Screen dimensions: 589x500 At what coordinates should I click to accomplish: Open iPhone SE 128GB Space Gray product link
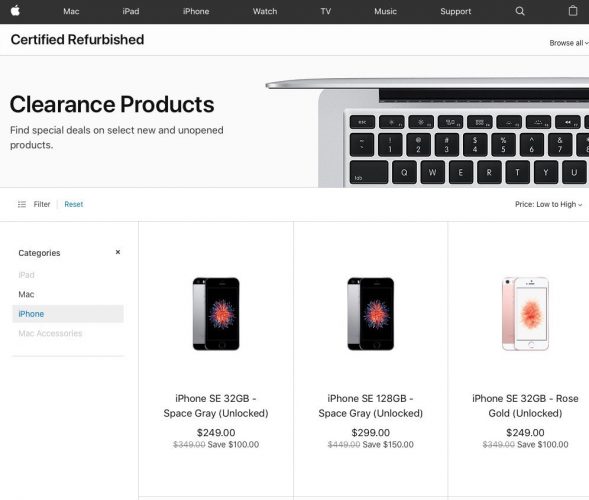click(x=370, y=406)
